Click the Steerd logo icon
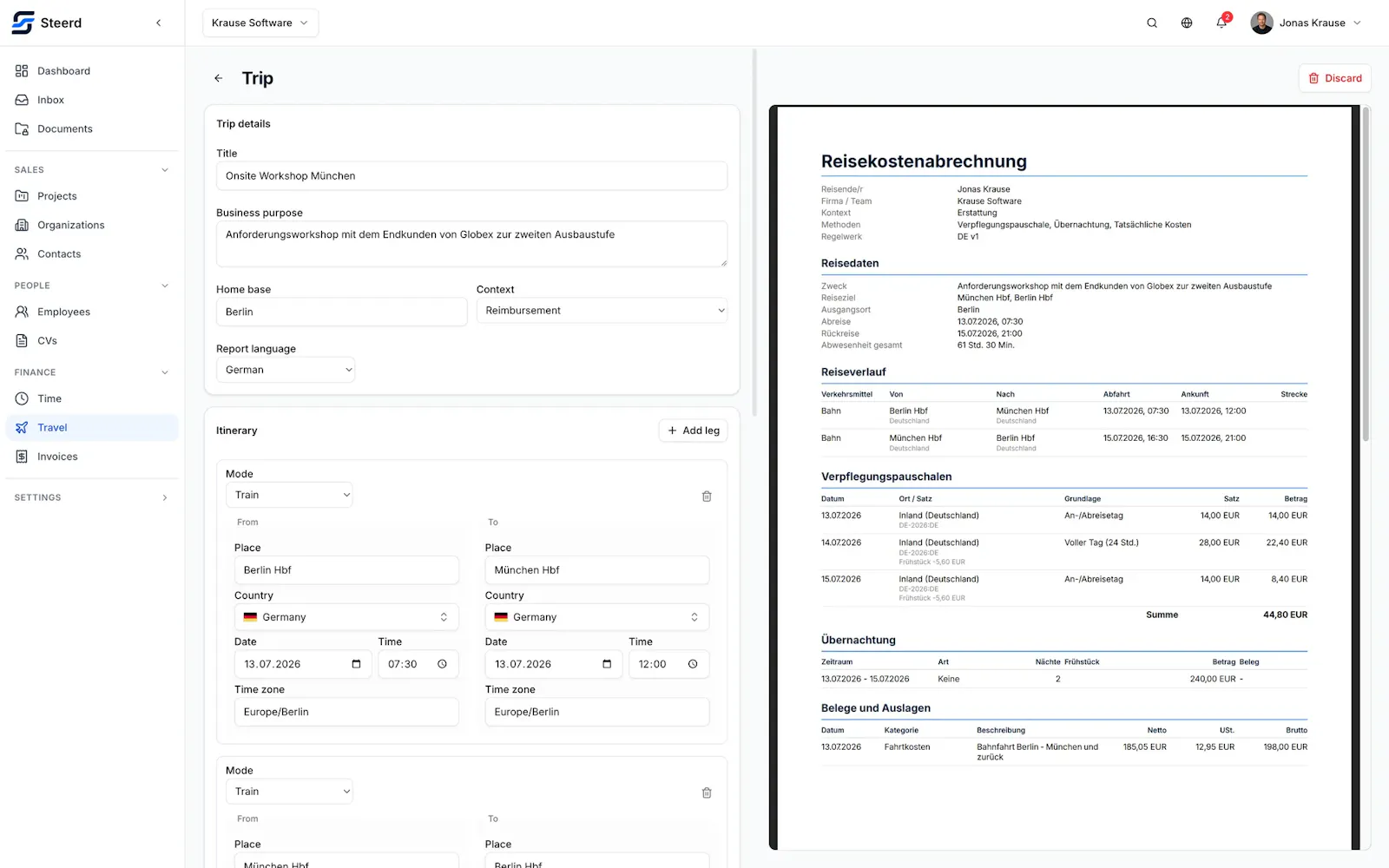 (23, 23)
